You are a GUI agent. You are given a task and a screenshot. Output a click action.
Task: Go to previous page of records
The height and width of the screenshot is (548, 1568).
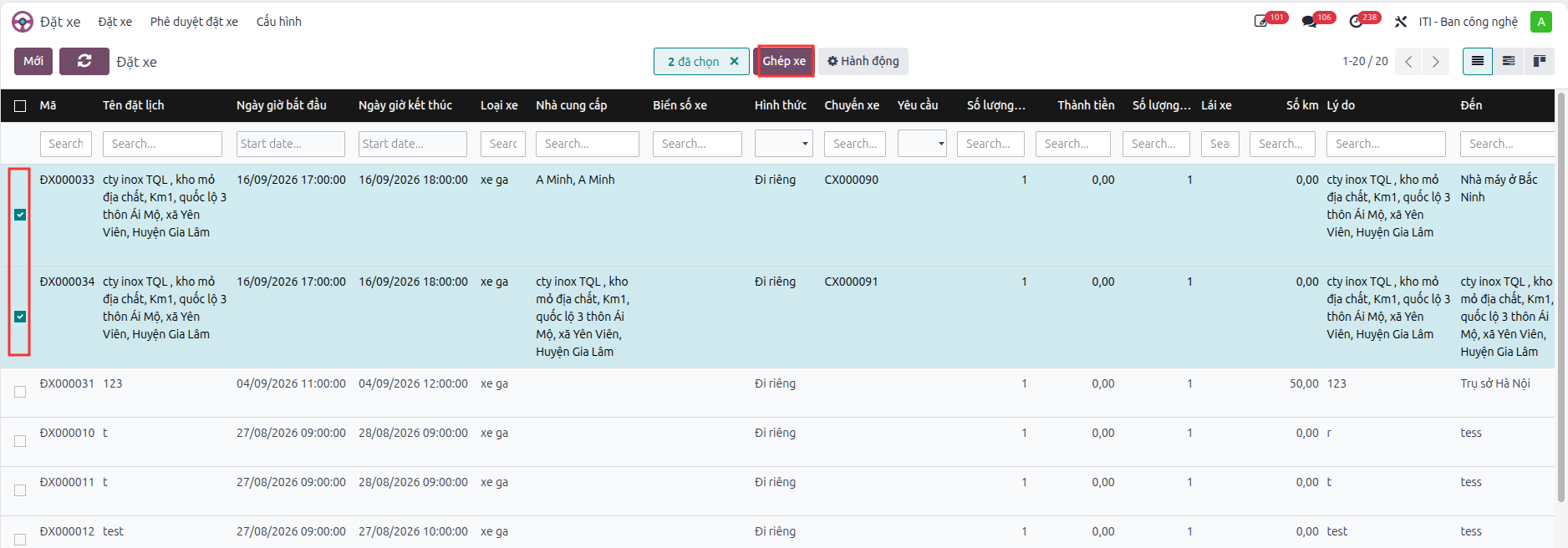tap(1408, 62)
